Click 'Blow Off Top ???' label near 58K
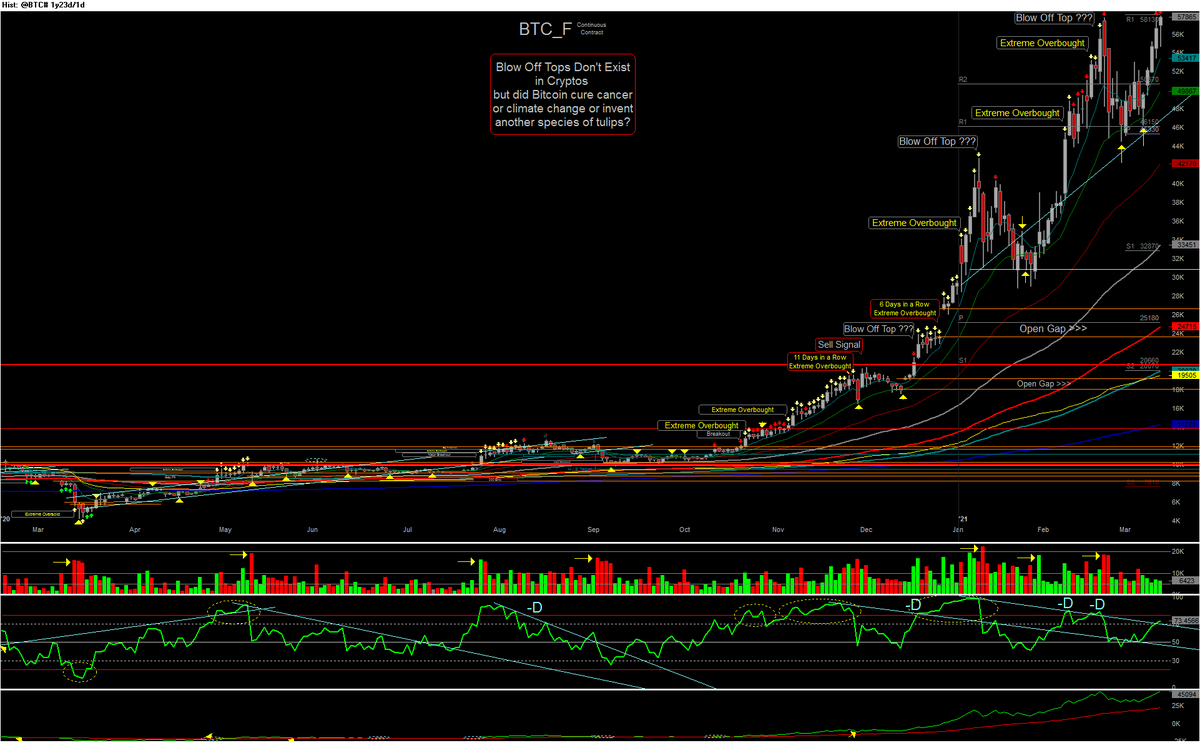The width and height of the screenshot is (1200, 743). (x=1054, y=17)
